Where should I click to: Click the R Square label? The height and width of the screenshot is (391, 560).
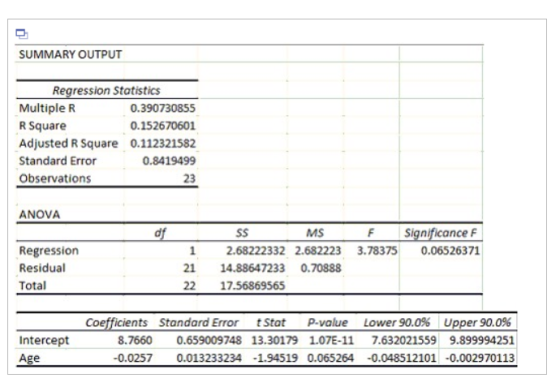click(x=42, y=126)
